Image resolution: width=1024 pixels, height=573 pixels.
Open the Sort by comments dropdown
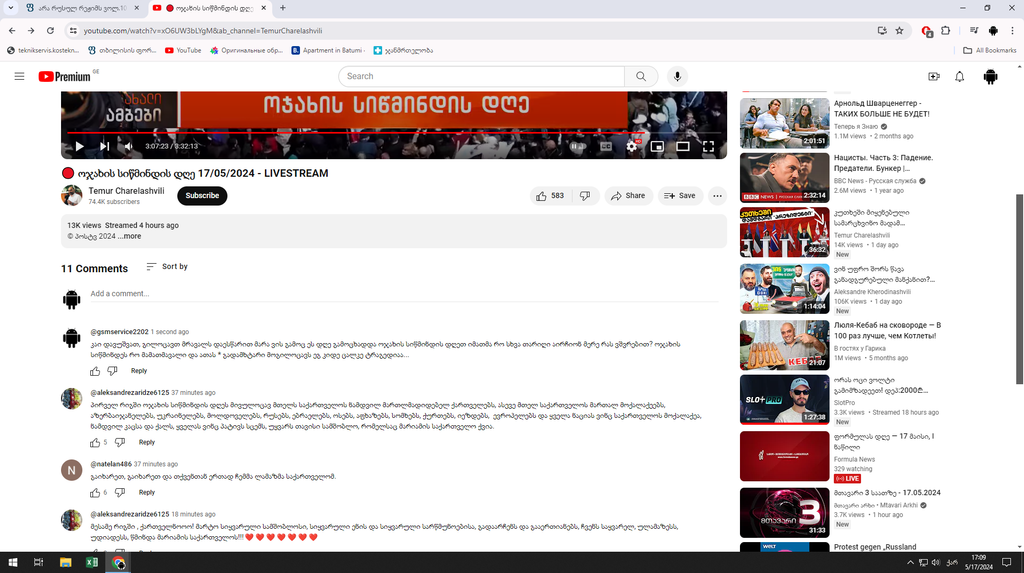coord(167,267)
